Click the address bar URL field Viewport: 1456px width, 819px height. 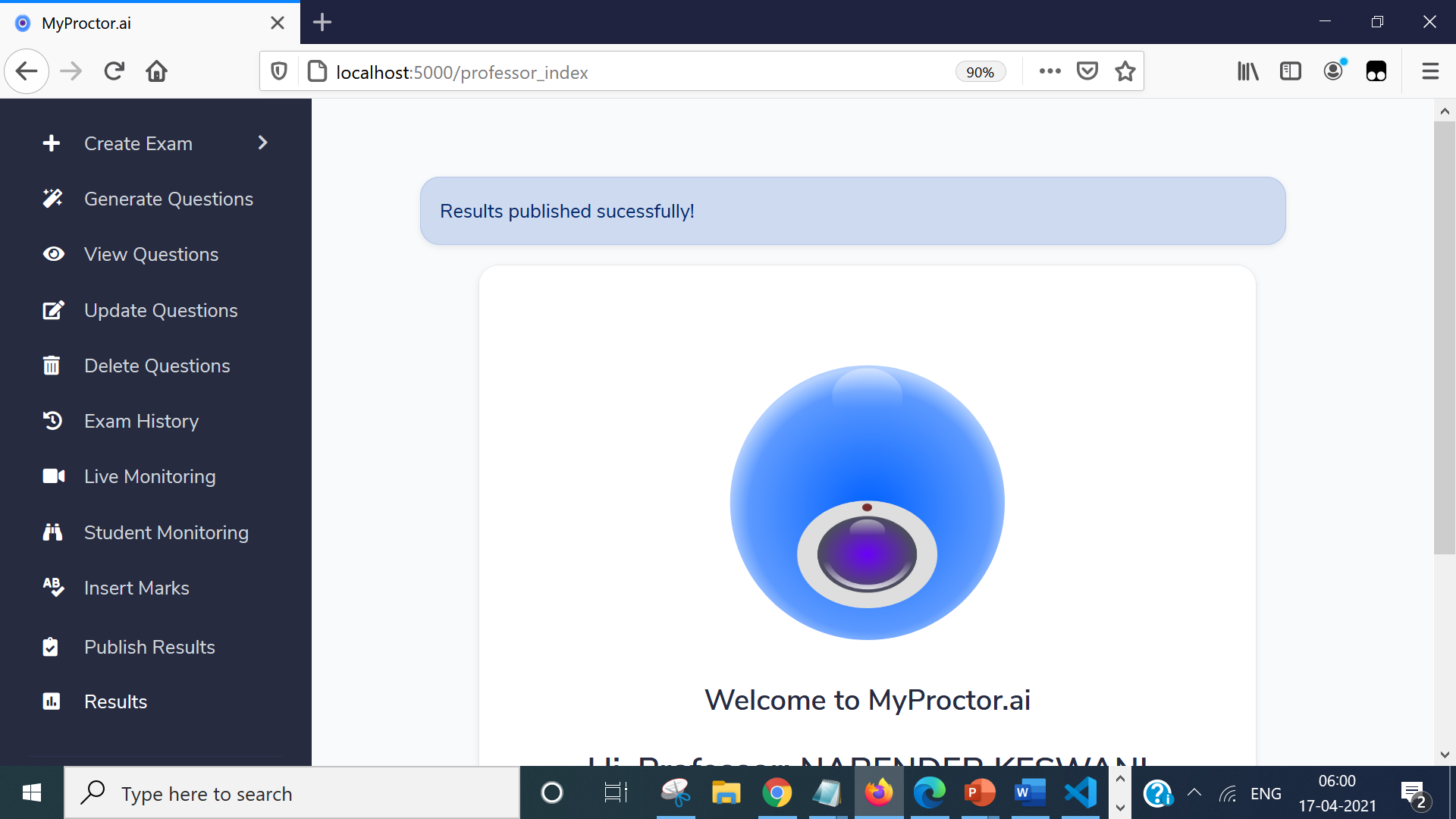coord(607,72)
